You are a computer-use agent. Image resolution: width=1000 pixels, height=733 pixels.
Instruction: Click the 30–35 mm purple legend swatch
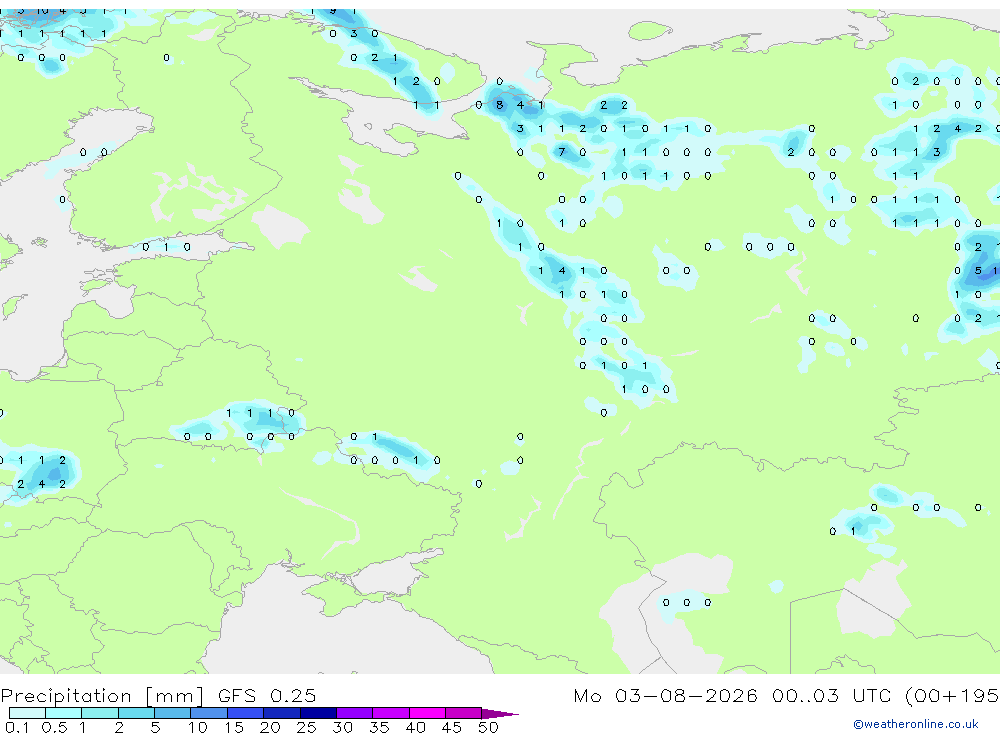click(x=355, y=713)
